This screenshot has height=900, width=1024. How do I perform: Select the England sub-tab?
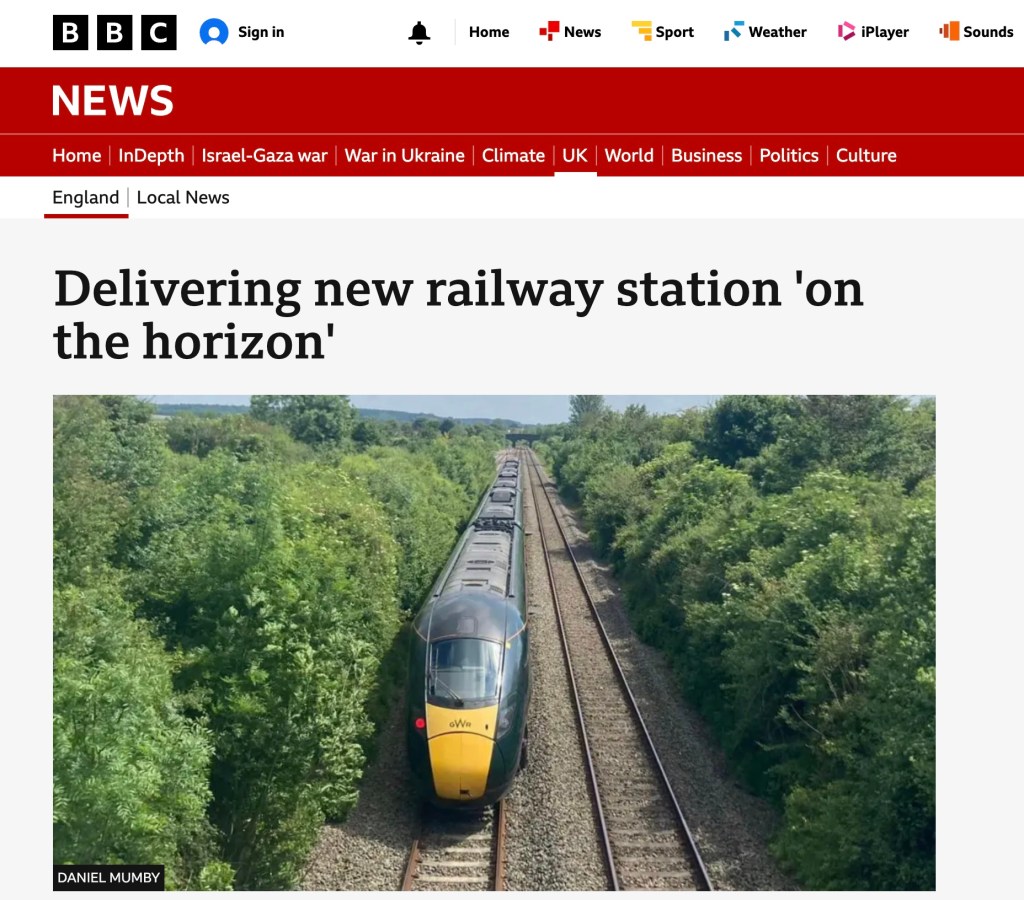click(86, 197)
